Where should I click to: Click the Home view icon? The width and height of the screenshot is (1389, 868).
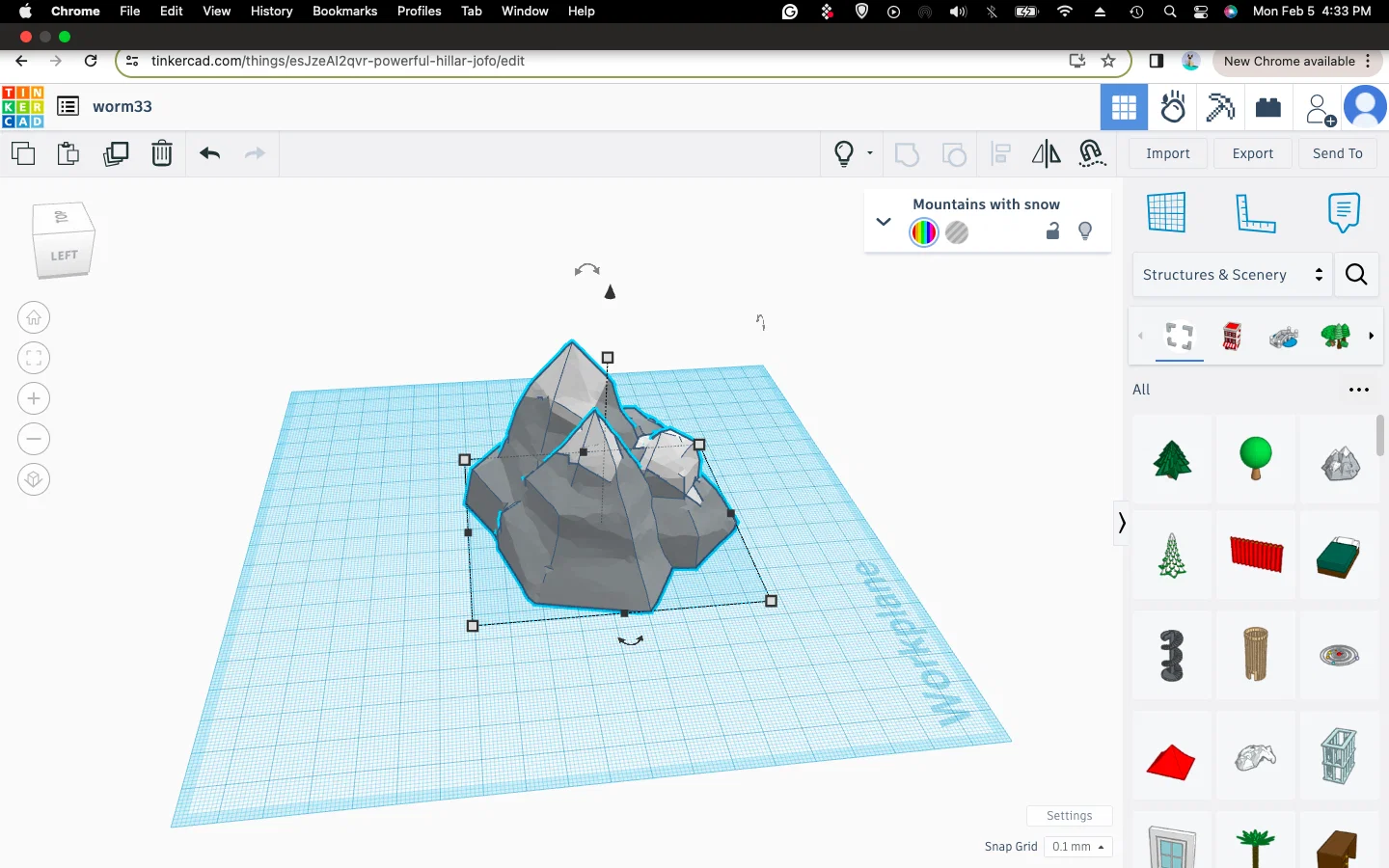coord(34,317)
